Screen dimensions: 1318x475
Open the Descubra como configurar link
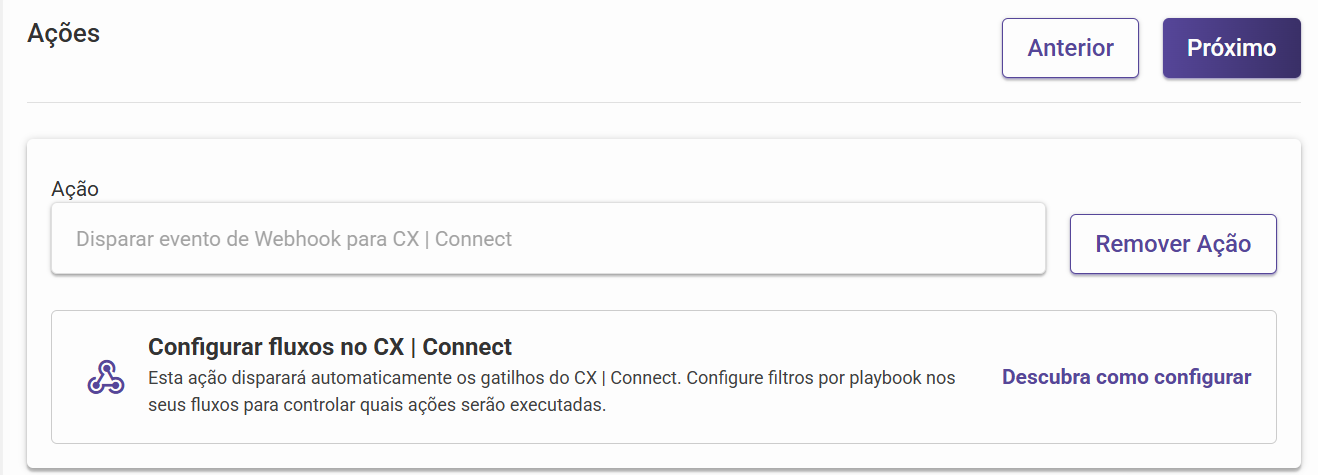click(x=1126, y=377)
